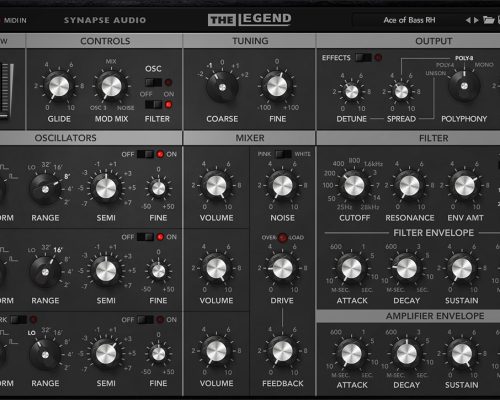500x400 pixels.
Task: Toggle the EFFECTS switch in Output
Action: (x=364, y=58)
